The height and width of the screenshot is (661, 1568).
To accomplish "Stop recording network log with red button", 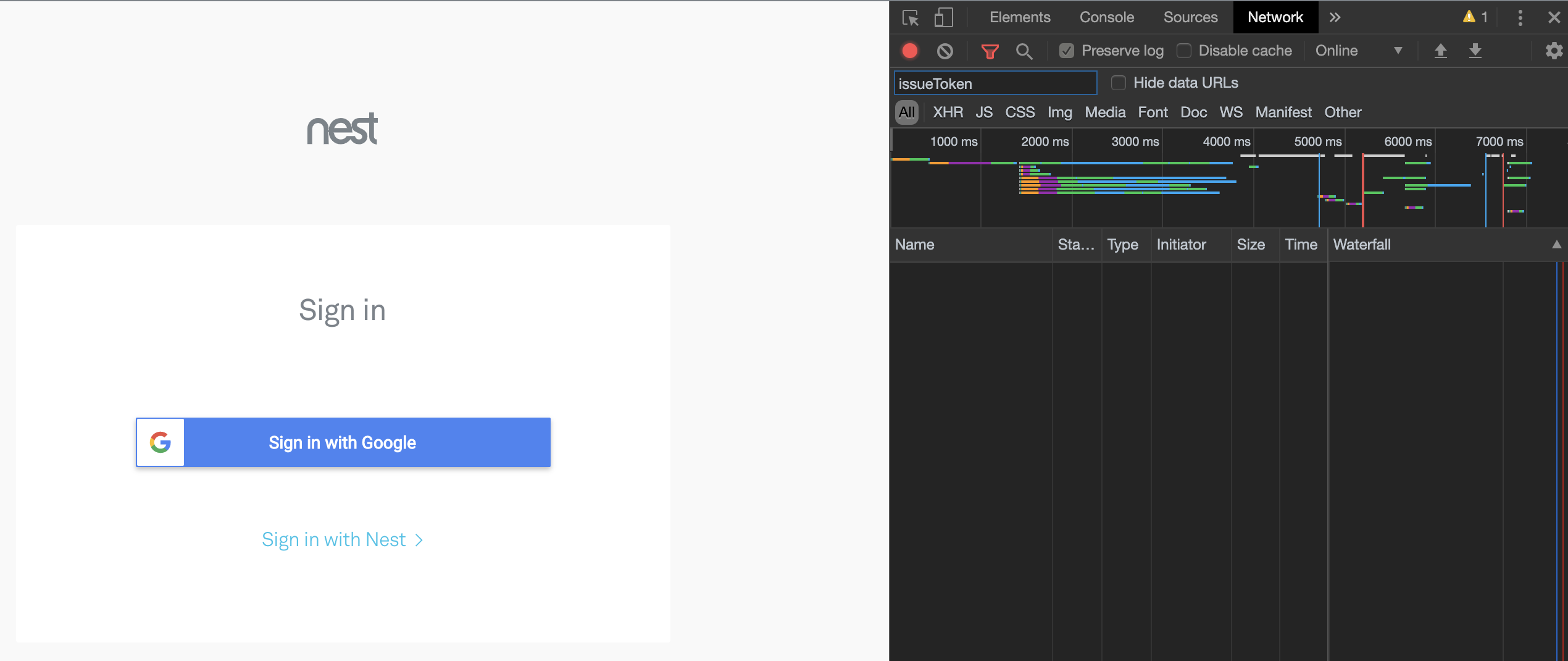I will (x=910, y=51).
